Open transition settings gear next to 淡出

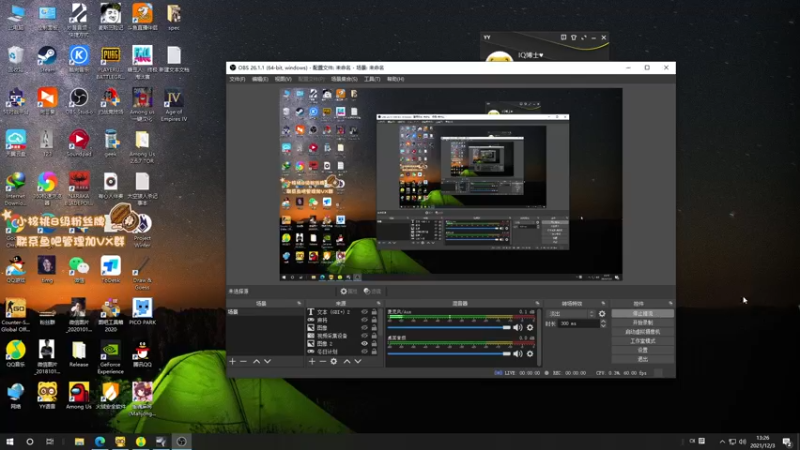click(602, 314)
